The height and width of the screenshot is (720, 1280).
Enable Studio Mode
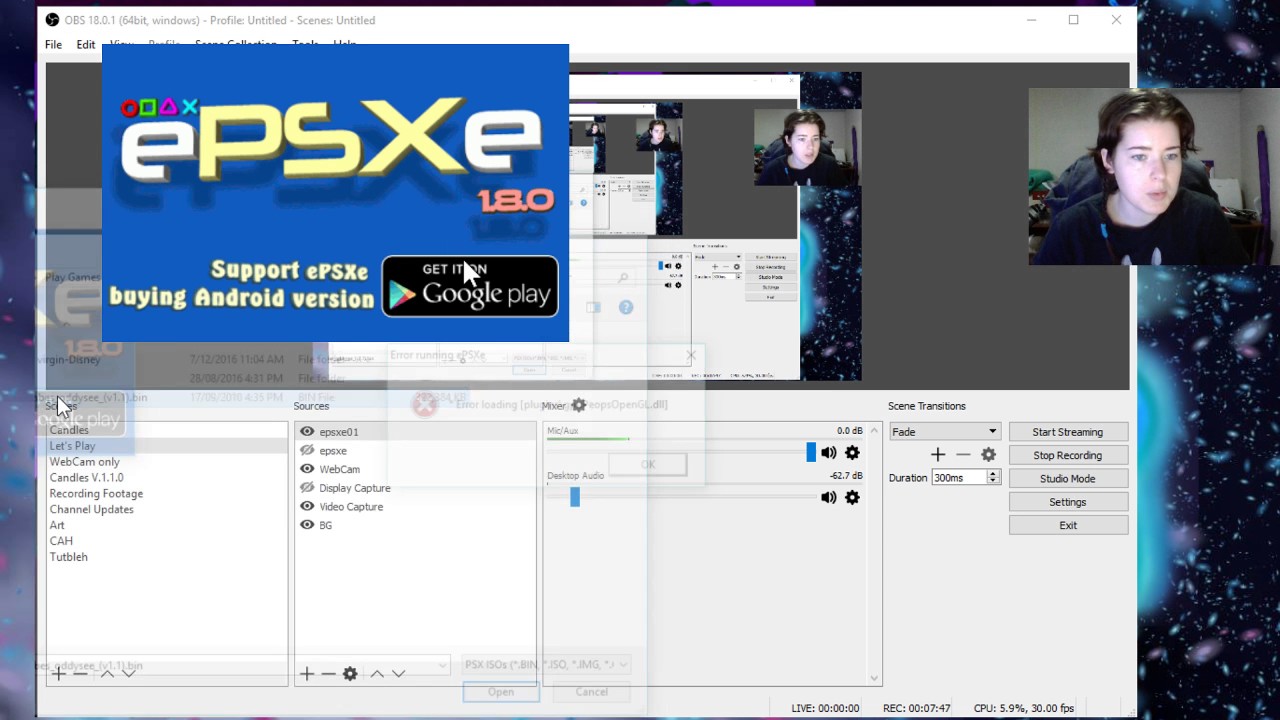pos(1068,479)
